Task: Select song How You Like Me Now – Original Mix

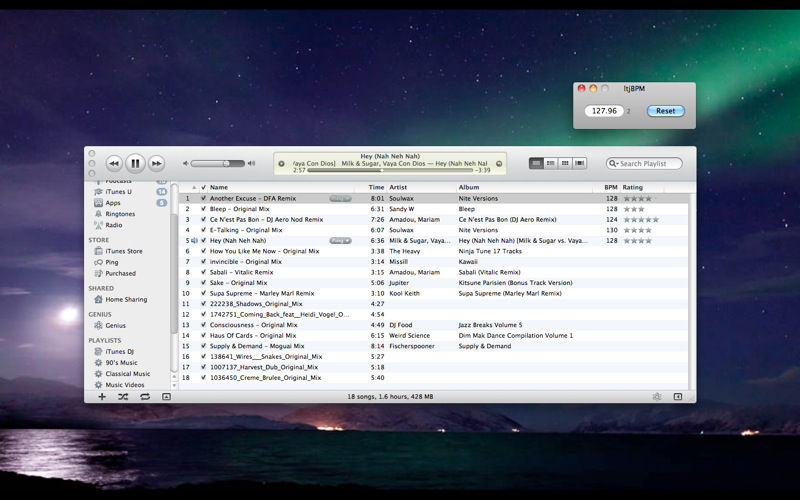Action: [x=264, y=252]
